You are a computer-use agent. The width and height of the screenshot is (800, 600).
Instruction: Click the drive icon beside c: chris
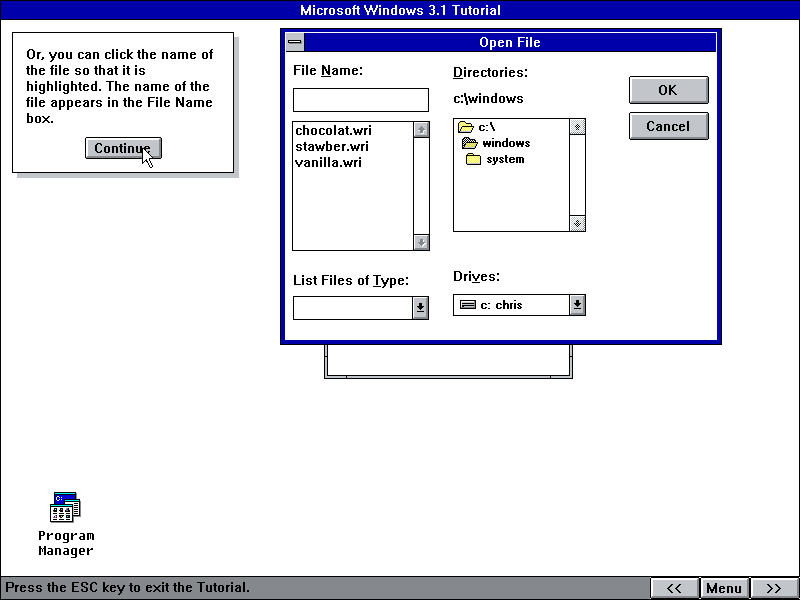point(468,305)
